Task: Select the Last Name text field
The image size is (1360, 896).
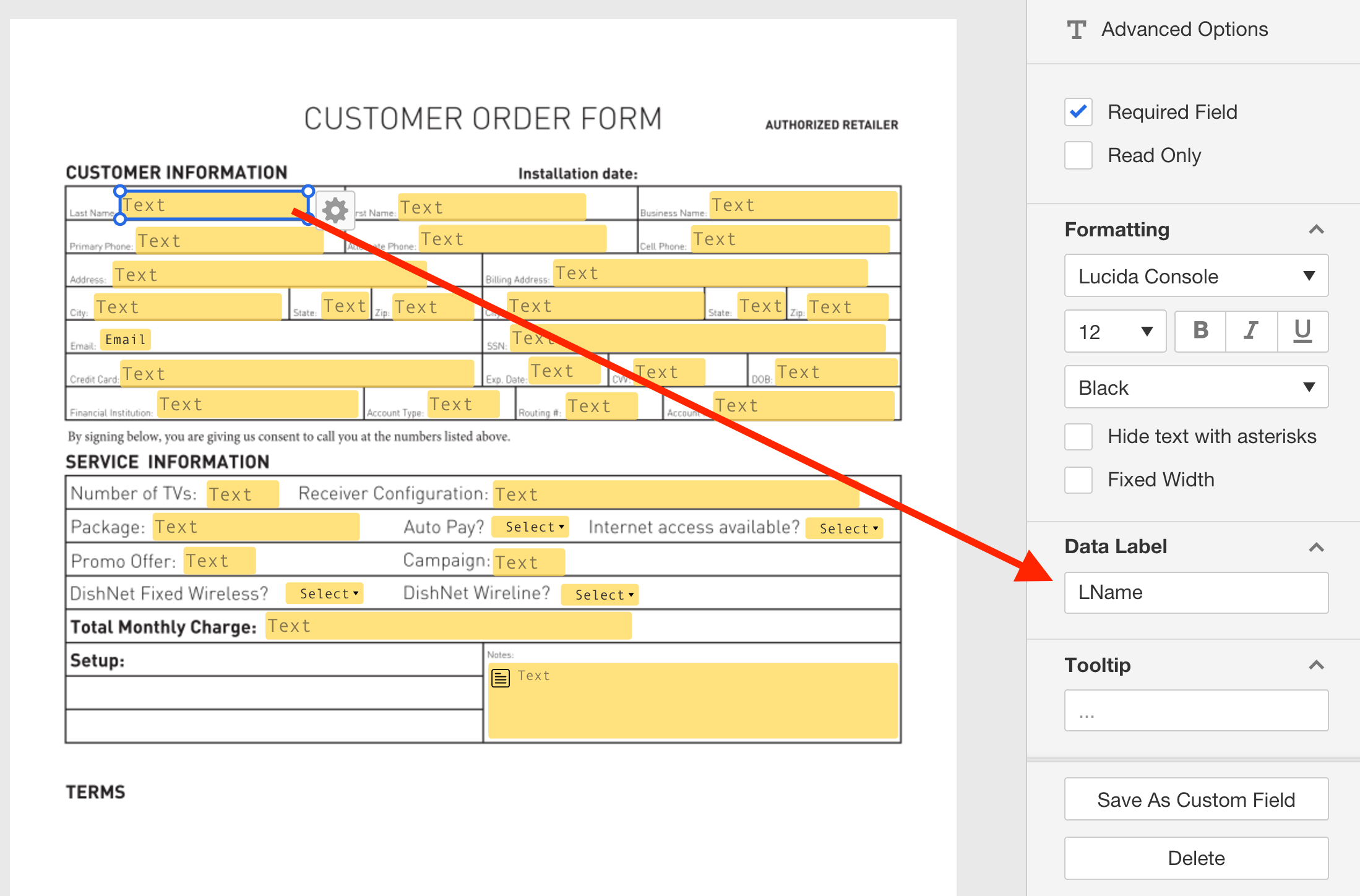Action: (213, 205)
